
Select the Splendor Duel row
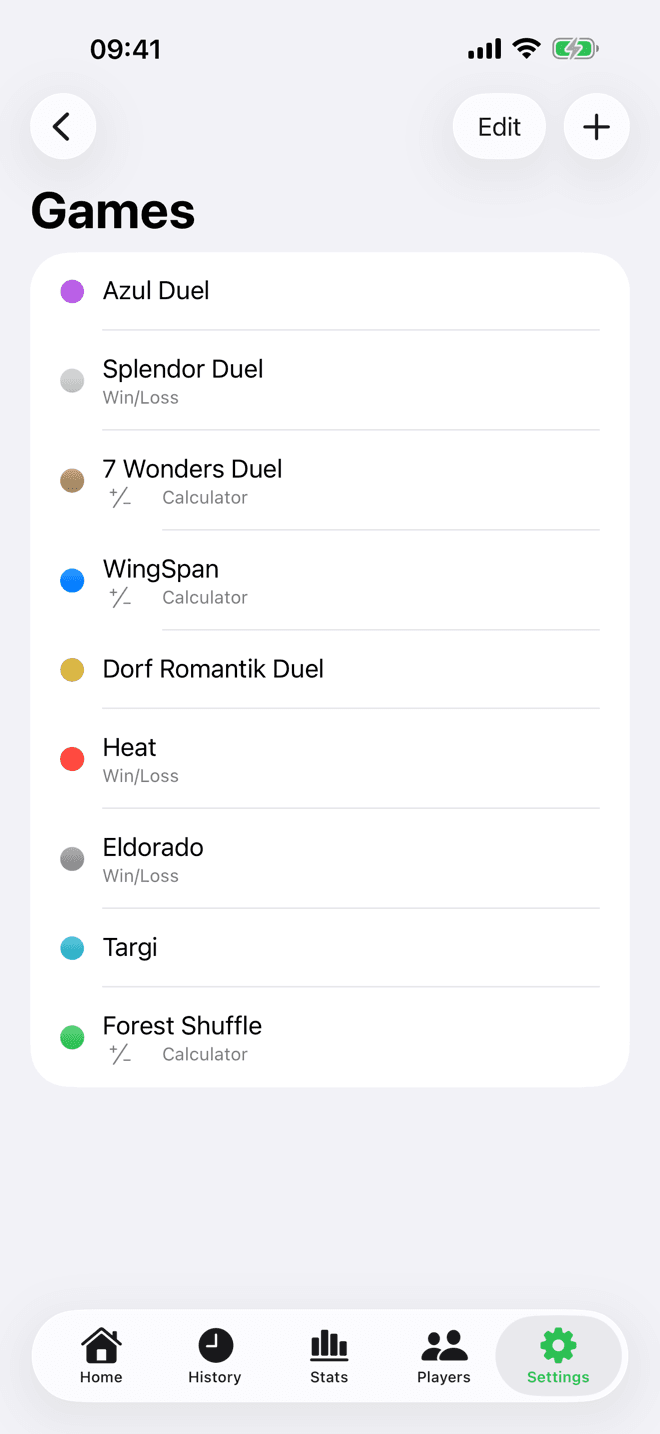pos(330,380)
